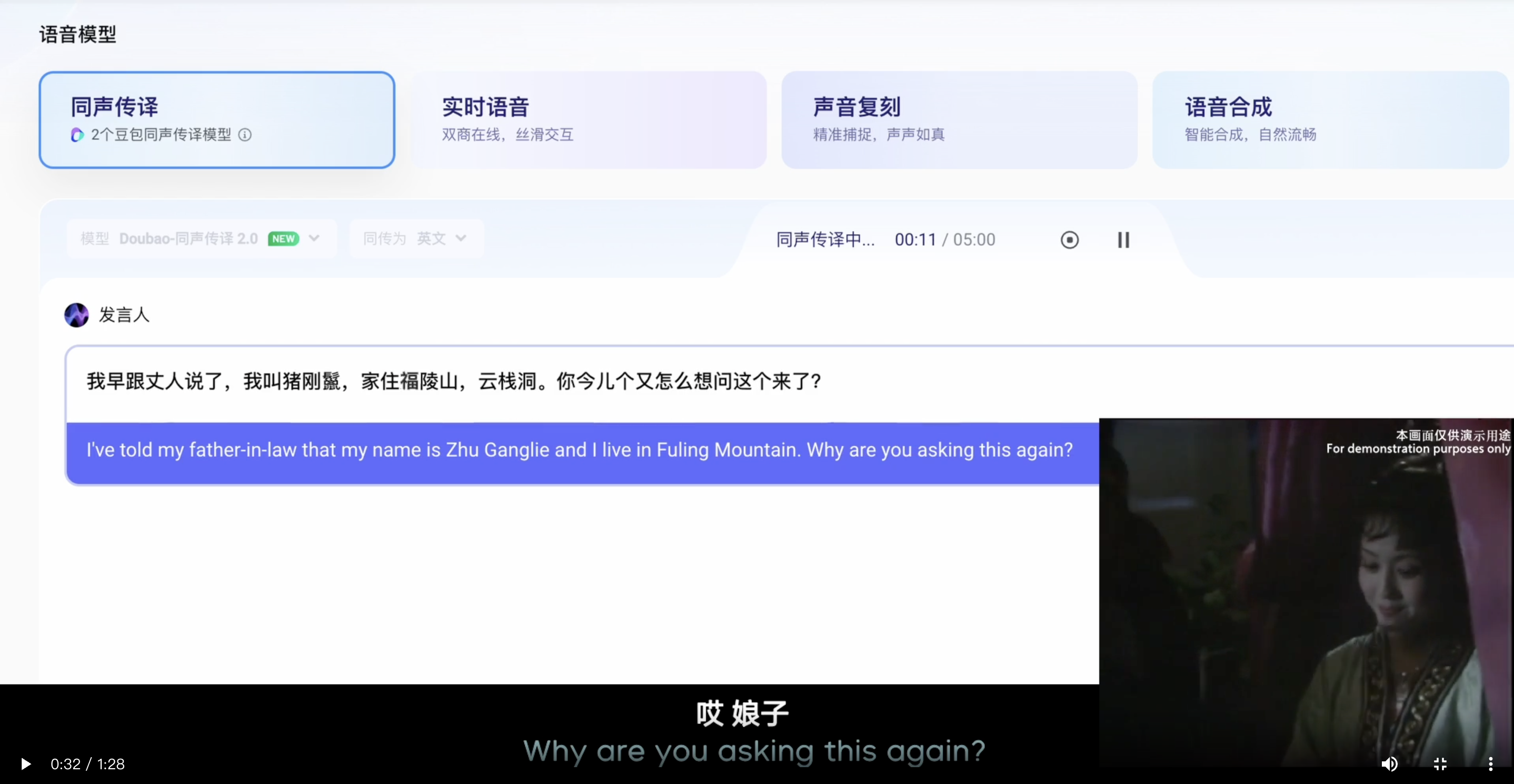This screenshot has width=1514, height=784.
Task: Click the Chinese transcript starting 我早跟丈人说了
Action: [x=453, y=381]
